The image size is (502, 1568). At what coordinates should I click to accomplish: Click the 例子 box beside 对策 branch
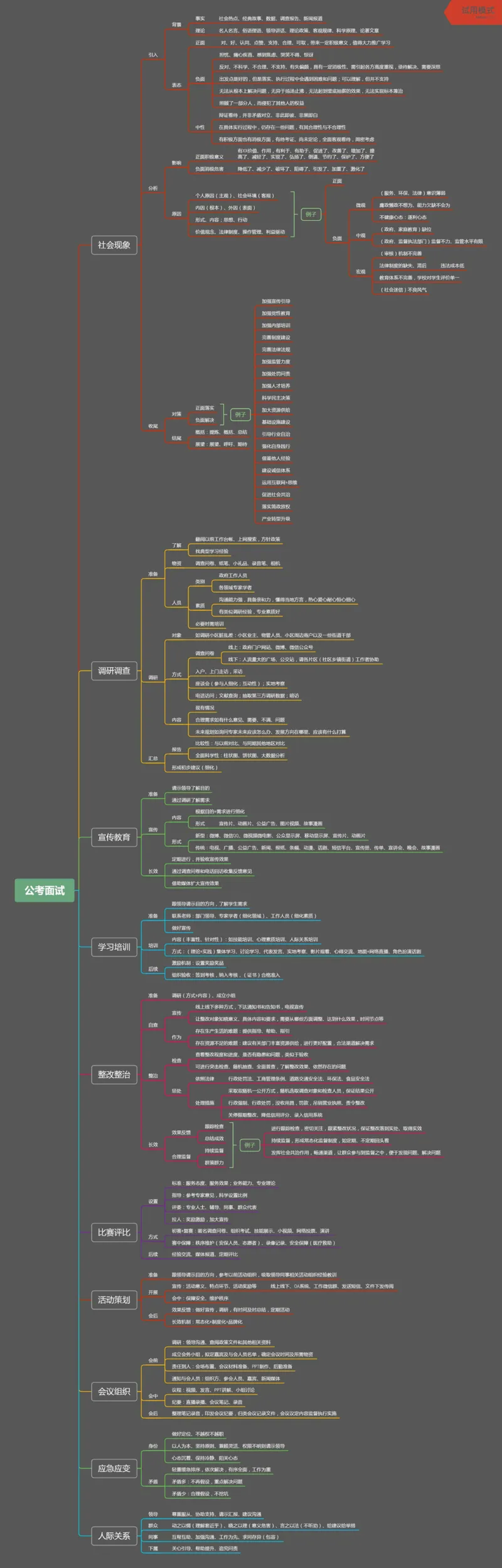pyautogui.click(x=240, y=415)
